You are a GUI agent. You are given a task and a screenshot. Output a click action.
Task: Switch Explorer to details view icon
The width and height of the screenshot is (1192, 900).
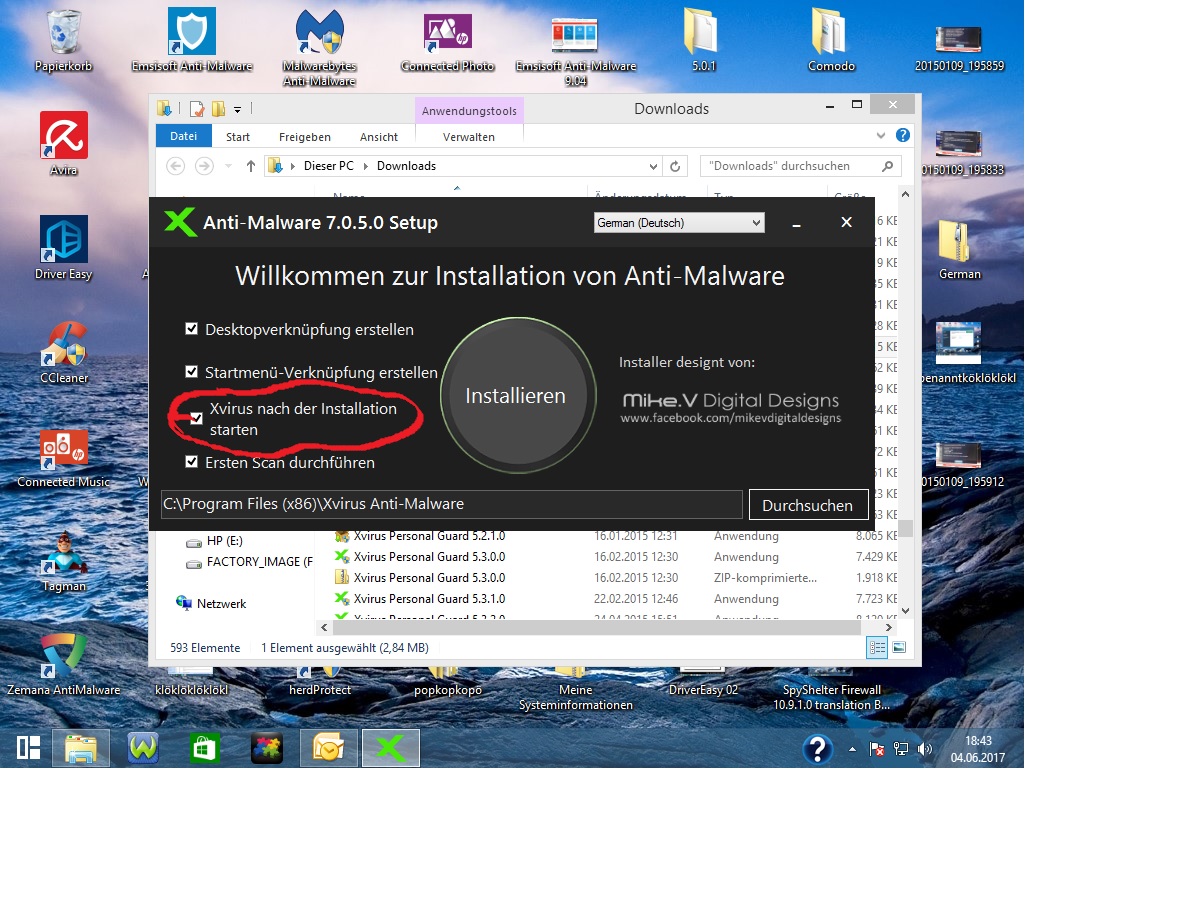click(877, 648)
